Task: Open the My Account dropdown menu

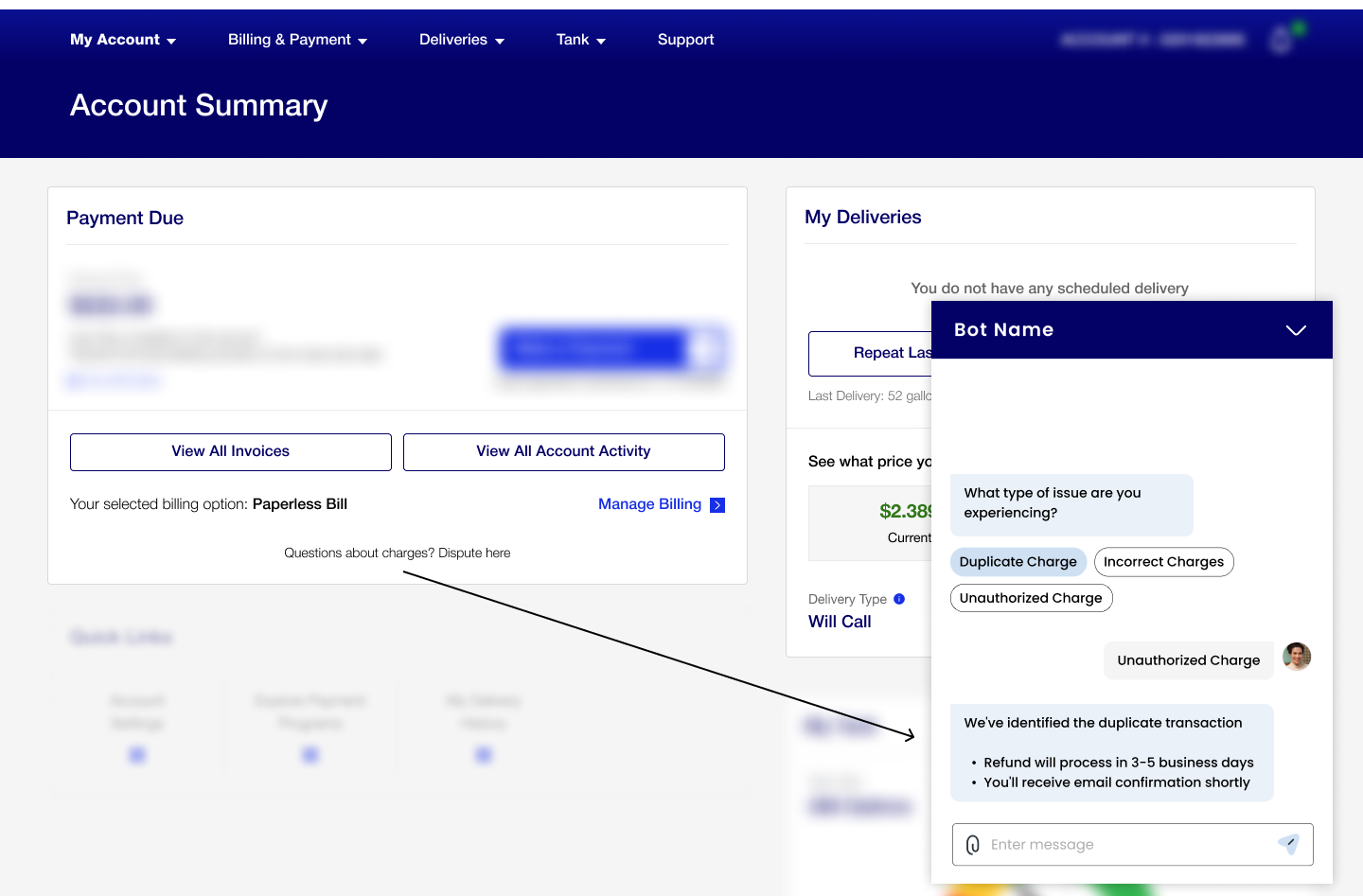Action: pos(123,40)
